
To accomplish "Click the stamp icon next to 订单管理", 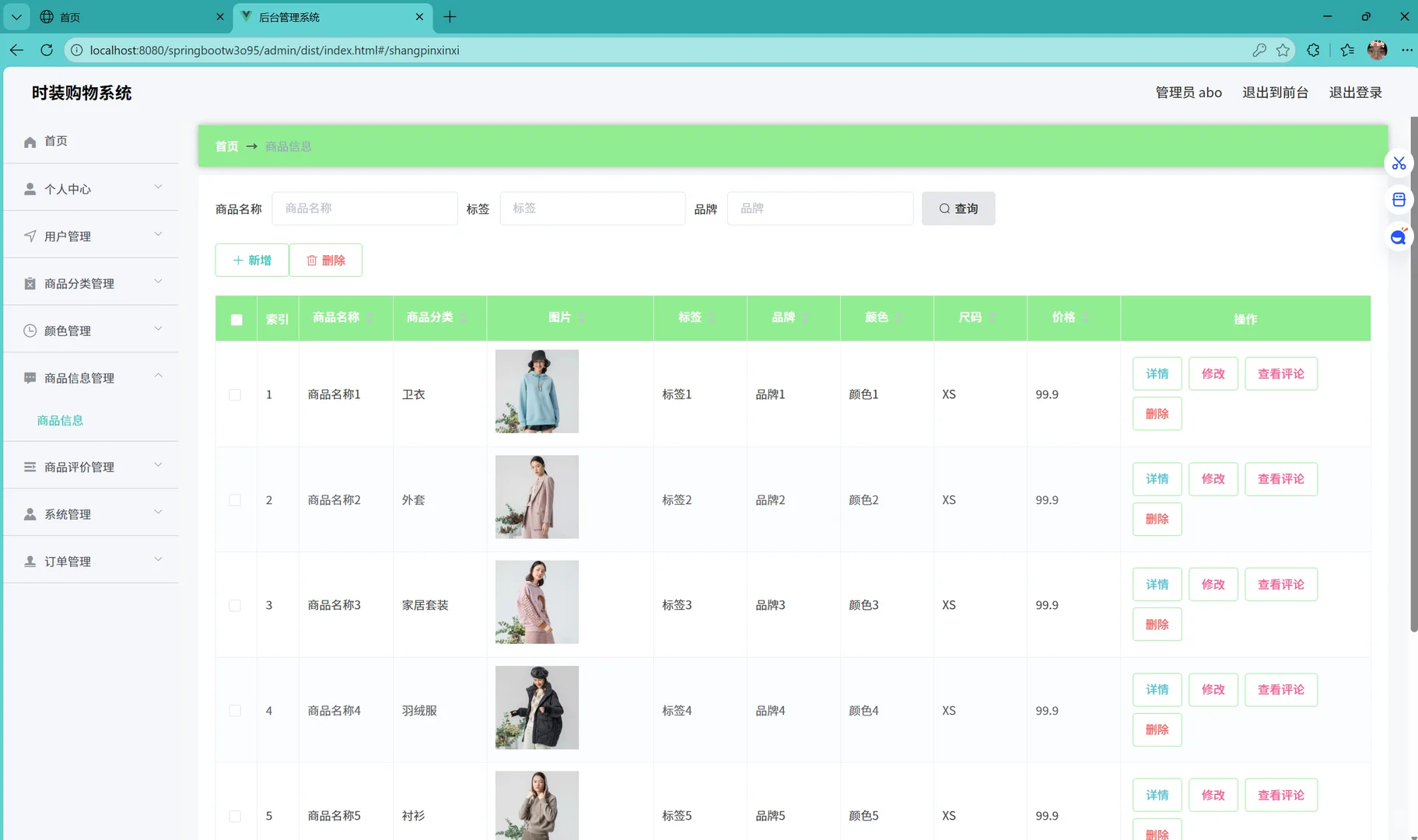I will coord(30,562).
